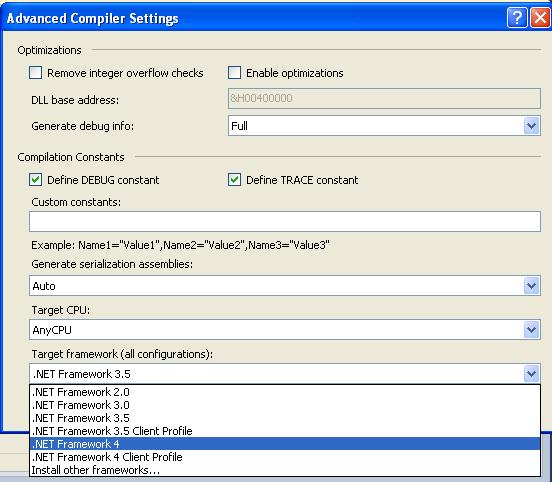Image resolution: width=552 pixels, height=482 pixels.
Task: Collapse the Target framework dropdown arrow
Action: [x=531, y=374]
